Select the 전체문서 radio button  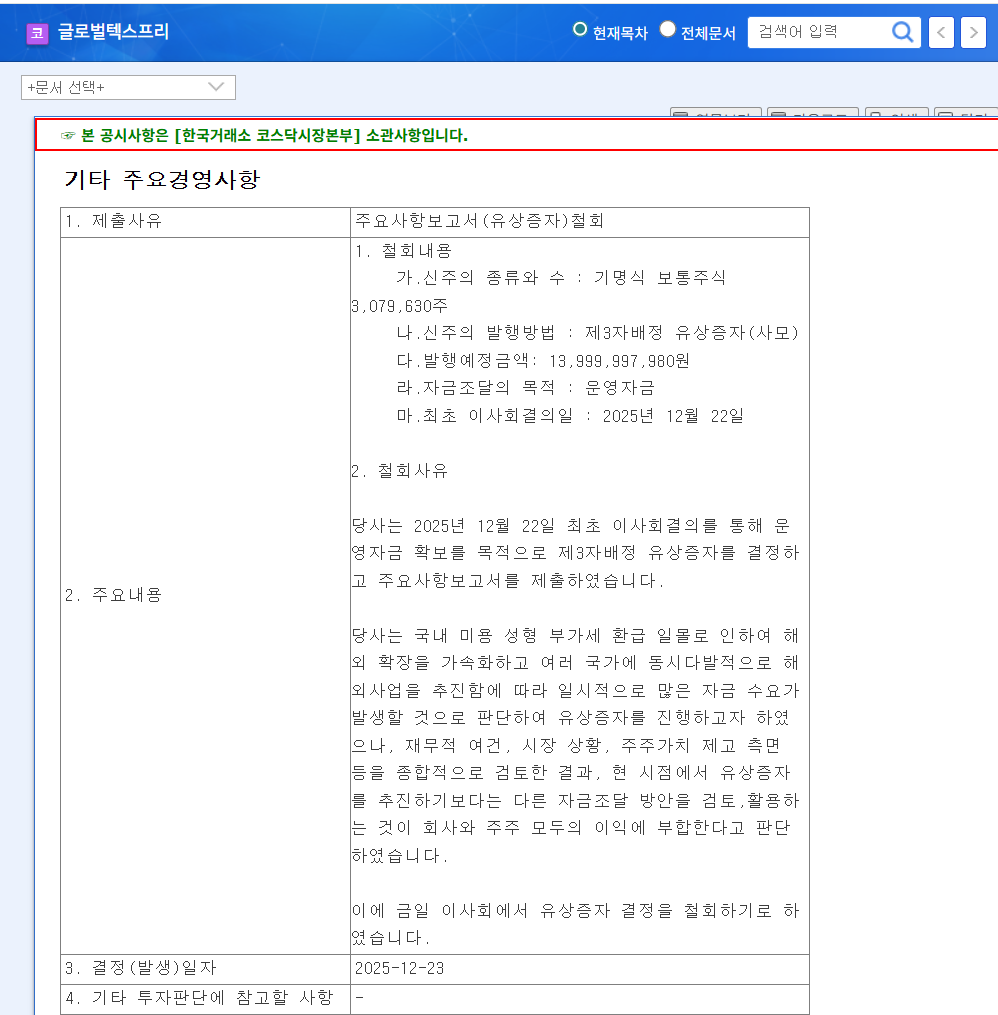(667, 29)
